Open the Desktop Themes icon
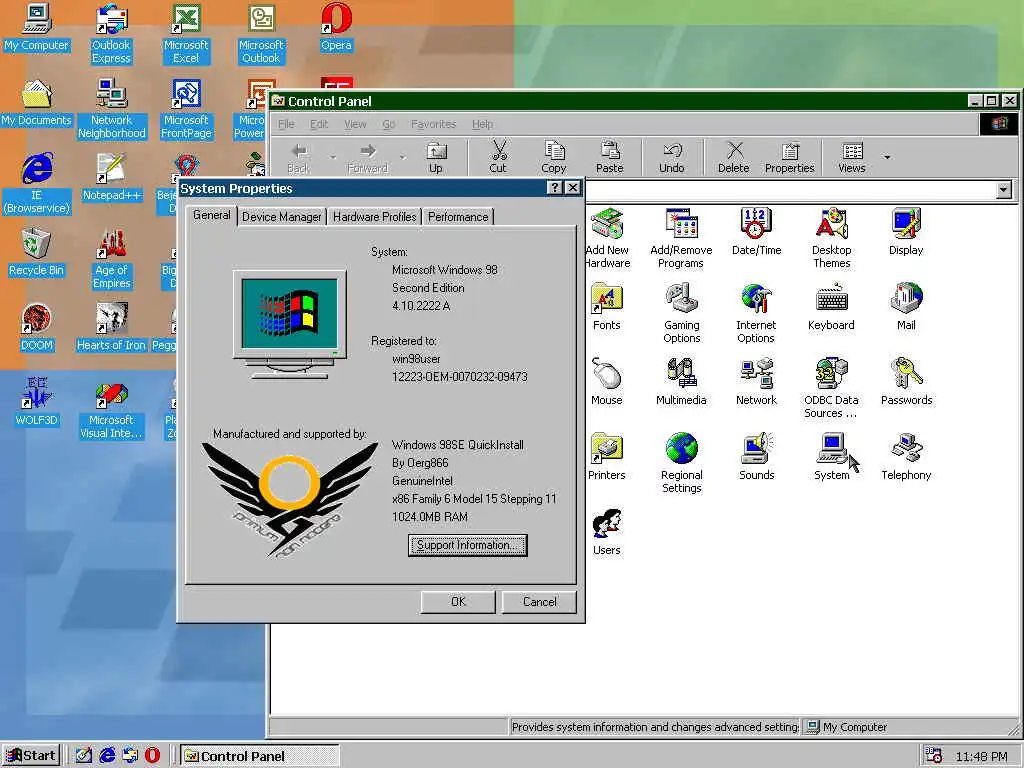 (831, 238)
